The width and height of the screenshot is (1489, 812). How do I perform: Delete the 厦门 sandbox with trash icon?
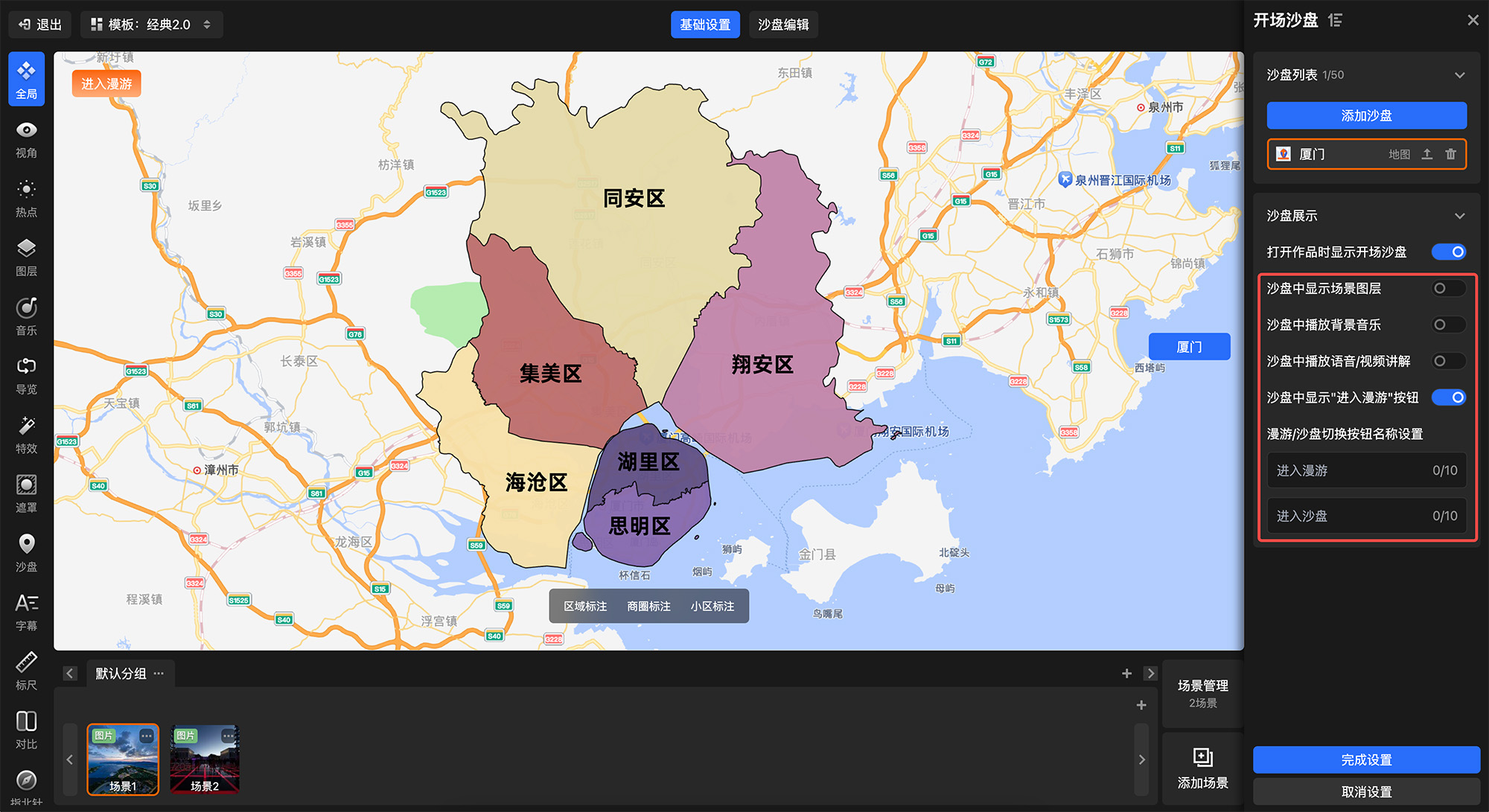1450,154
